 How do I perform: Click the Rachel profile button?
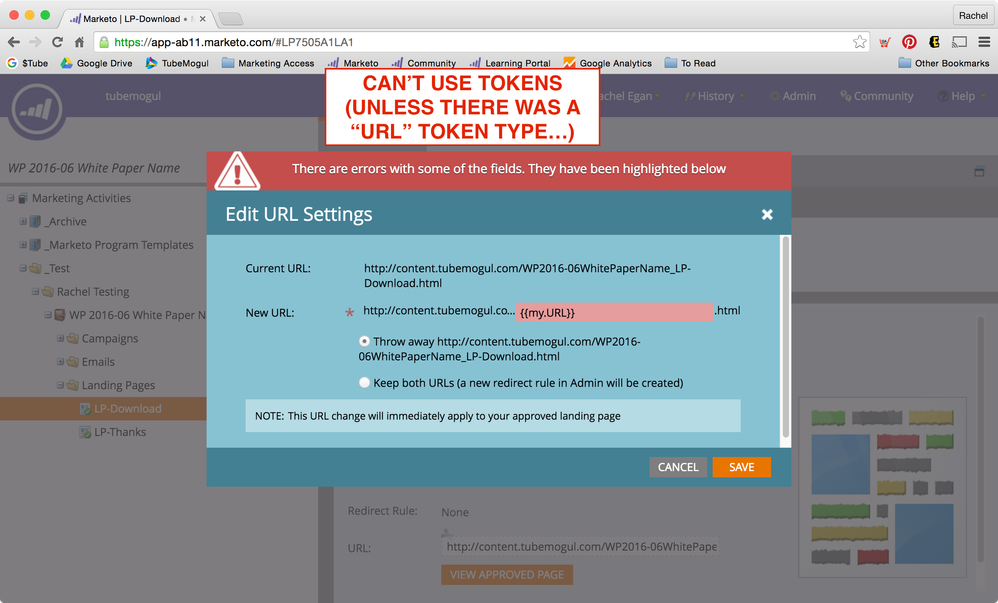[x=973, y=15]
